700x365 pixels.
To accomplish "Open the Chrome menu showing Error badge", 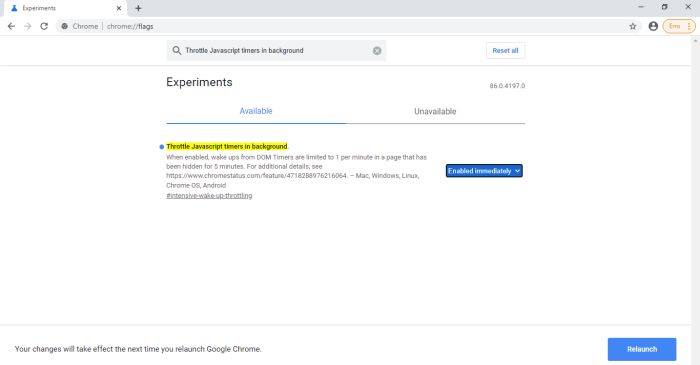I will tap(679, 26).
